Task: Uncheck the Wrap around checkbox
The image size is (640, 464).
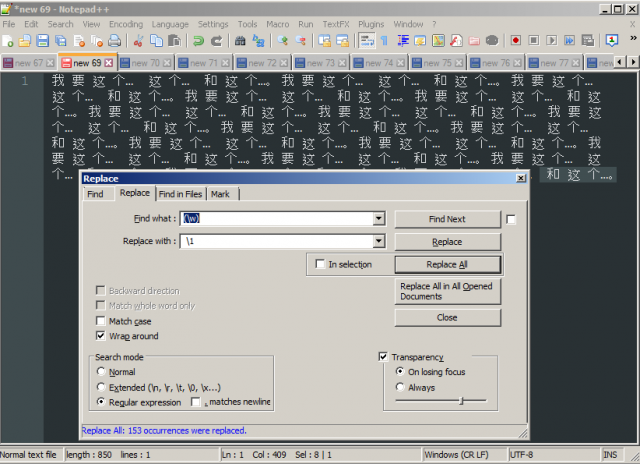Action: (101, 336)
